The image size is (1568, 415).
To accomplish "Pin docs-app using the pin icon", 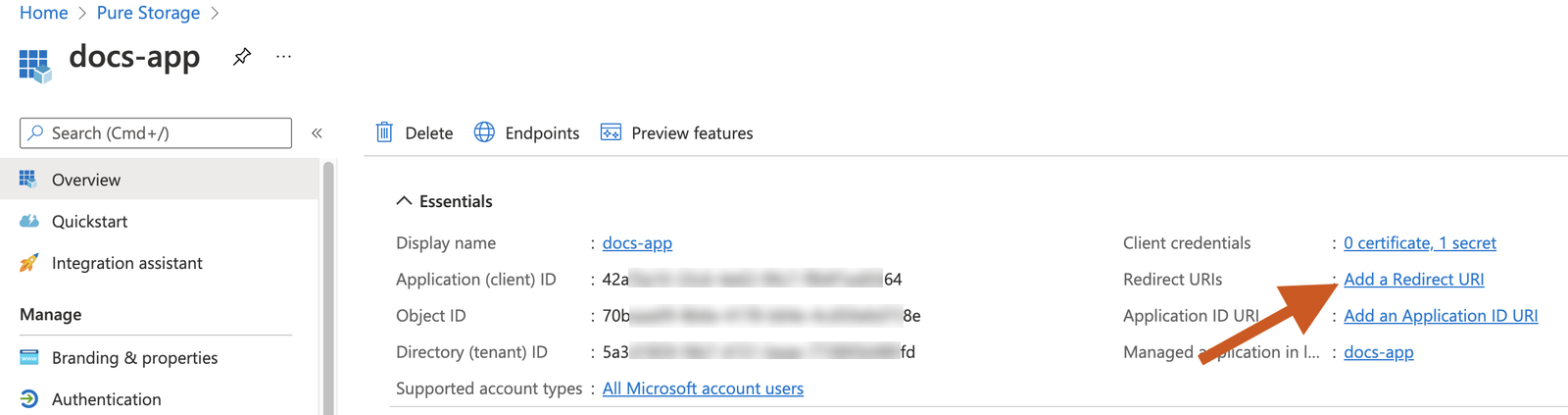I will click(241, 57).
